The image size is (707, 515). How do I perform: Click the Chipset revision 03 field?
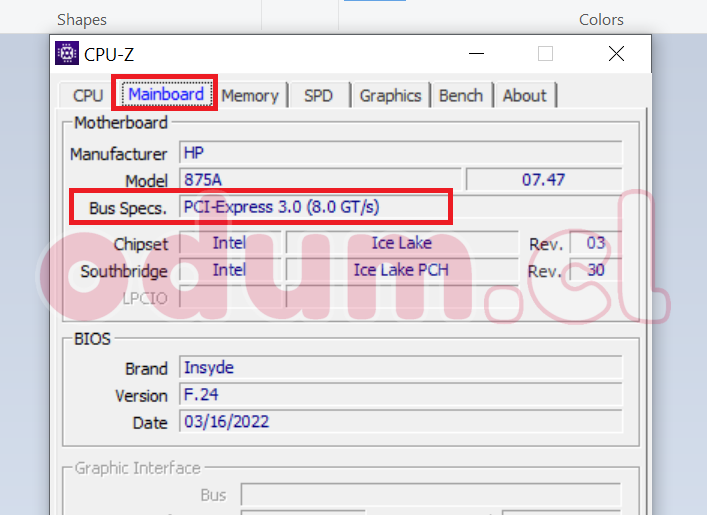tap(596, 243)
